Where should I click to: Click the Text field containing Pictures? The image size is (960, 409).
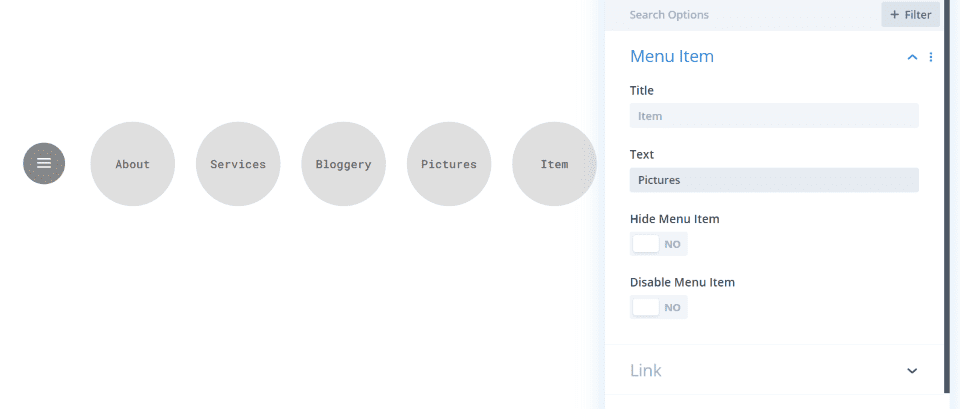774,180
